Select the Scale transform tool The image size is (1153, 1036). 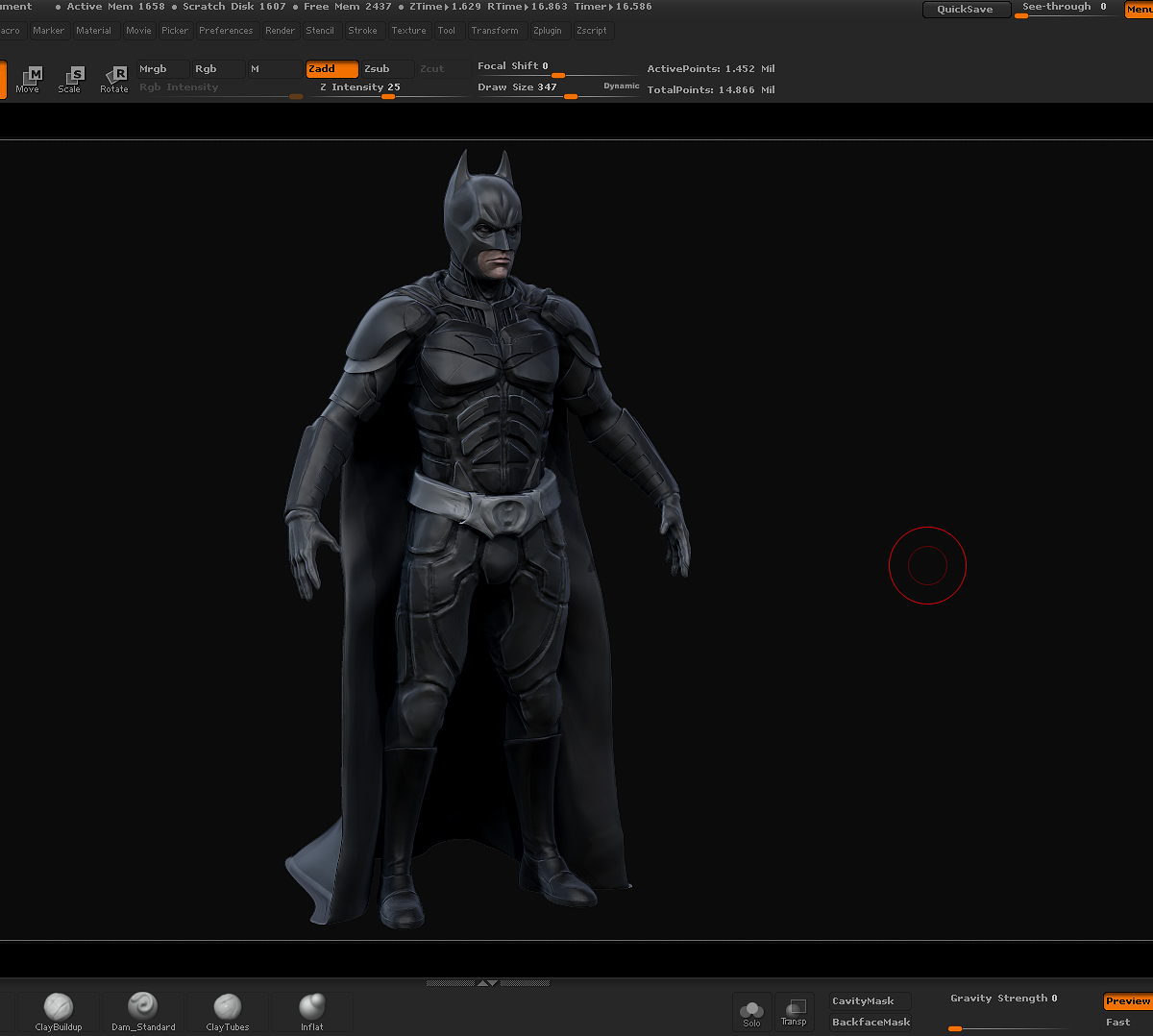[70, 79]
